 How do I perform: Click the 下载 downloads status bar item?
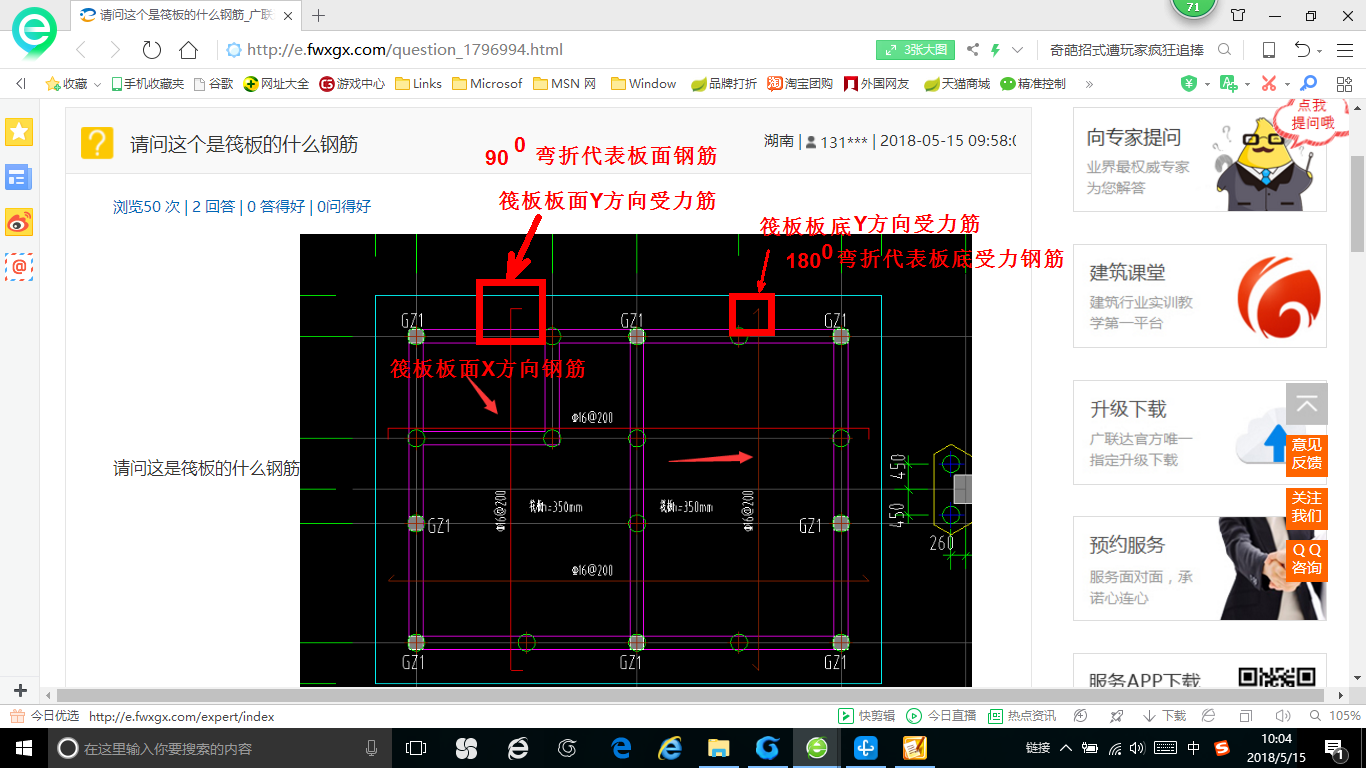coord(1164,716)
